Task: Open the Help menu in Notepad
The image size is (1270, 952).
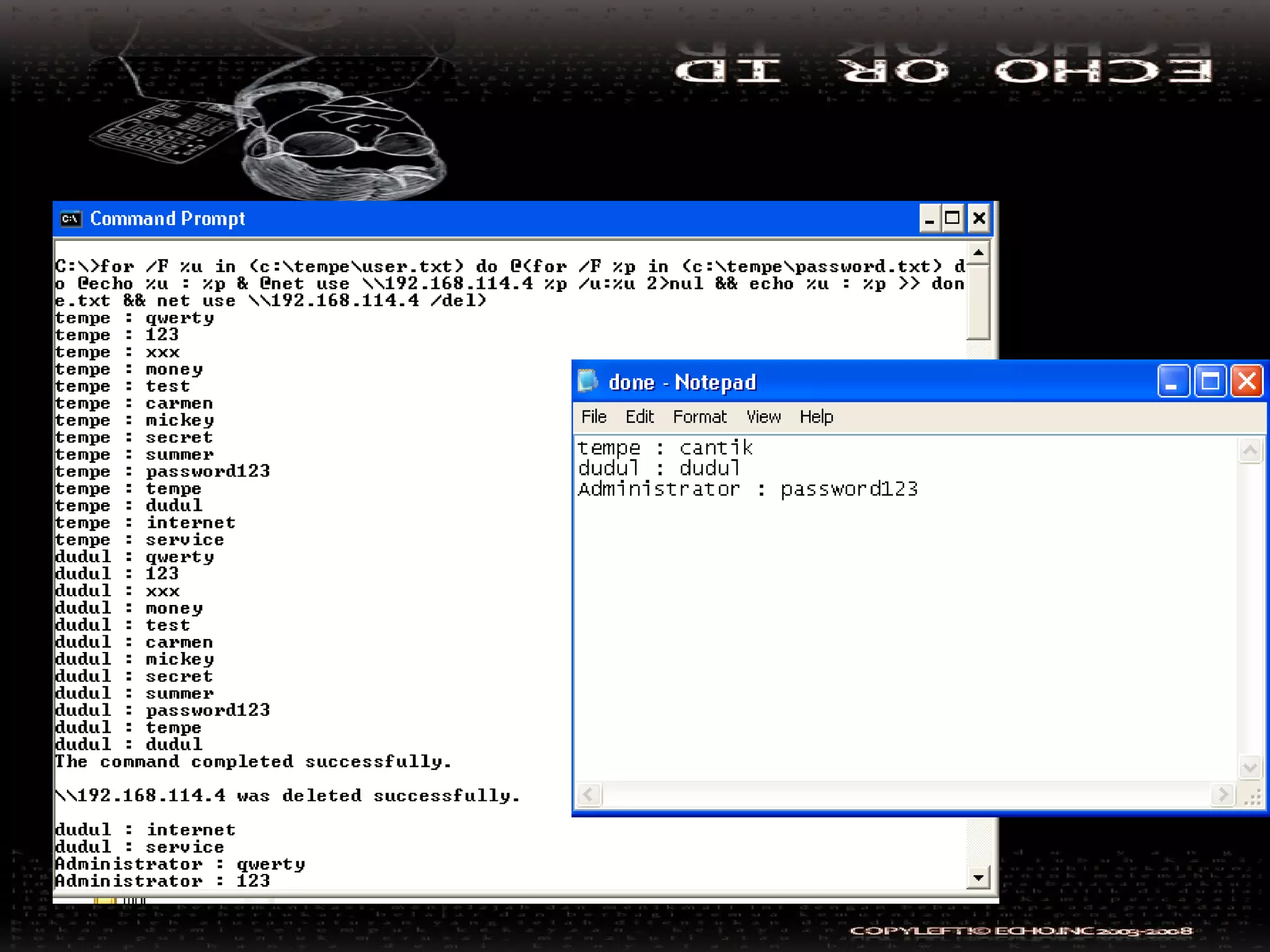Action: point(816,417)
